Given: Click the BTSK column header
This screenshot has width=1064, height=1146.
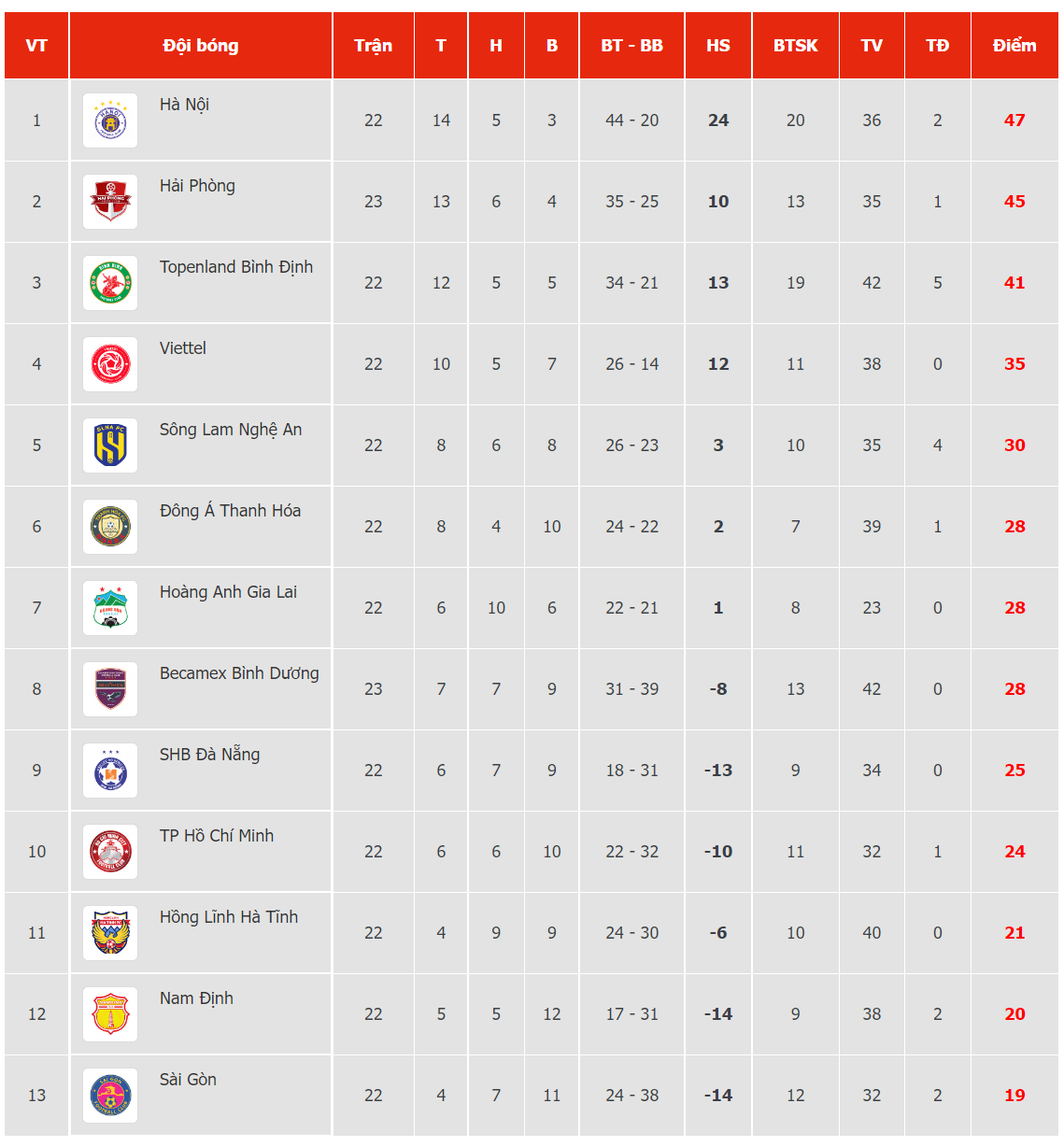Looking at the screenshot, I should click(795, 46).
